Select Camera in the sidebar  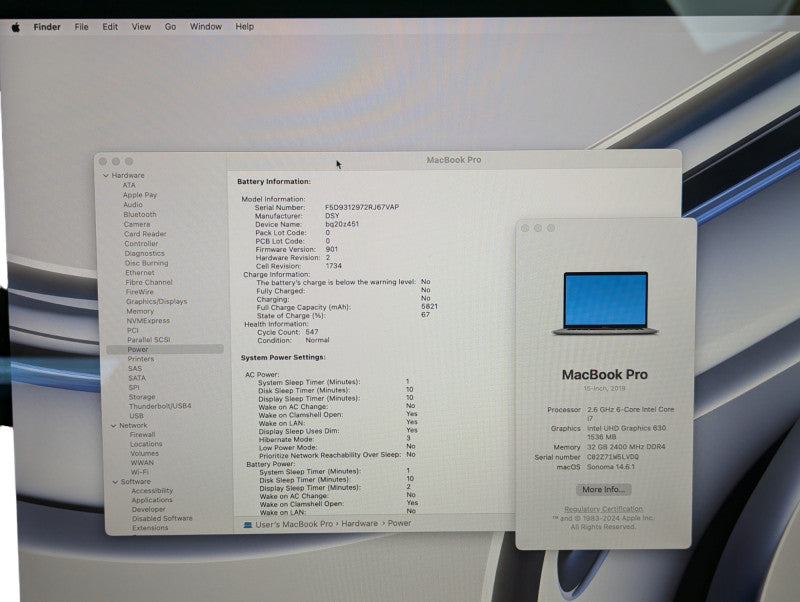[137, 224]
